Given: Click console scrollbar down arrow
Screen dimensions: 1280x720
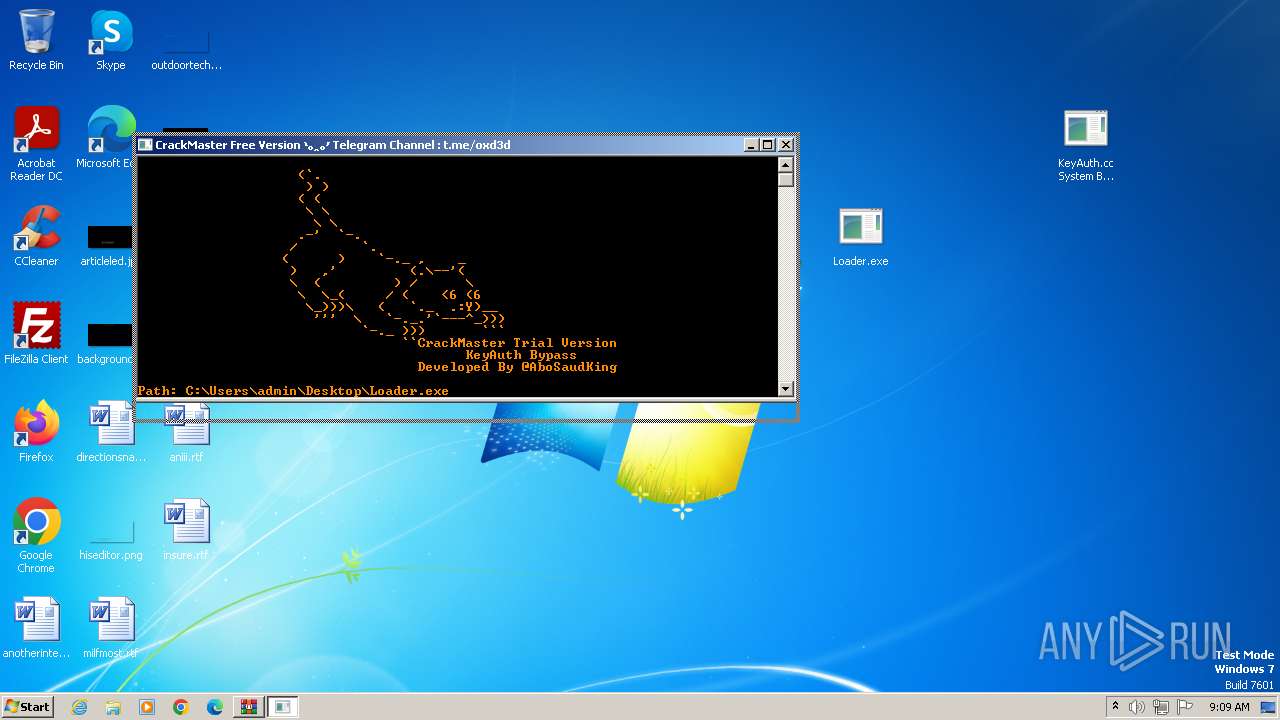Looking at the screenshot, I should click(786, 389).
